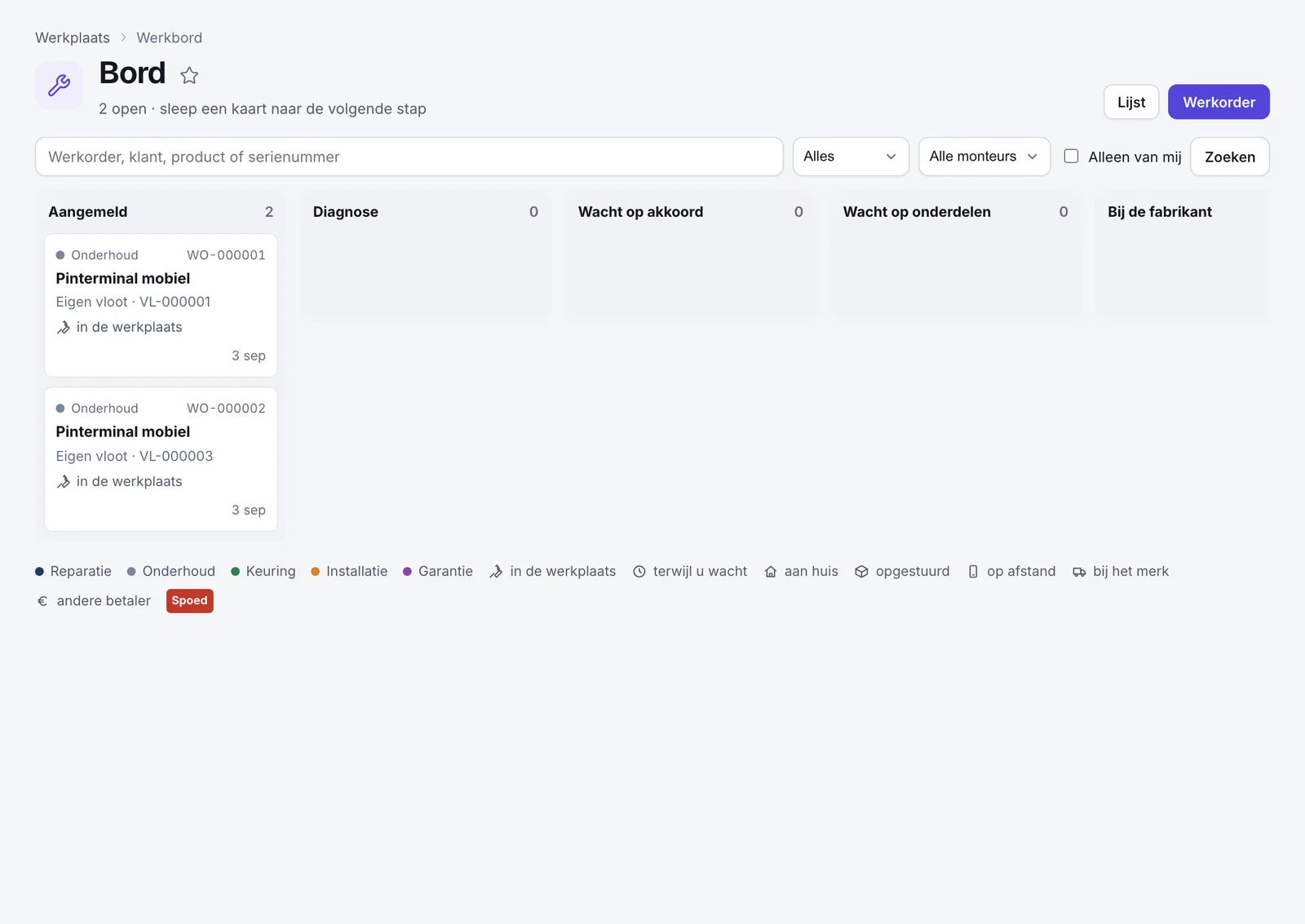Open work order card WO-000002
Image resolution: width=1305 pixels, height=924 pixels.
[x=161, y=459]
